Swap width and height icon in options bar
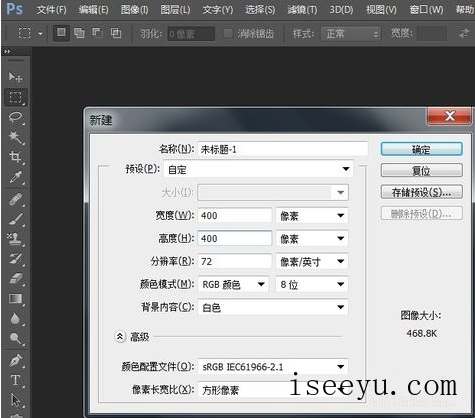This screenshot has width=475, height=418. (x=464, y=33)
